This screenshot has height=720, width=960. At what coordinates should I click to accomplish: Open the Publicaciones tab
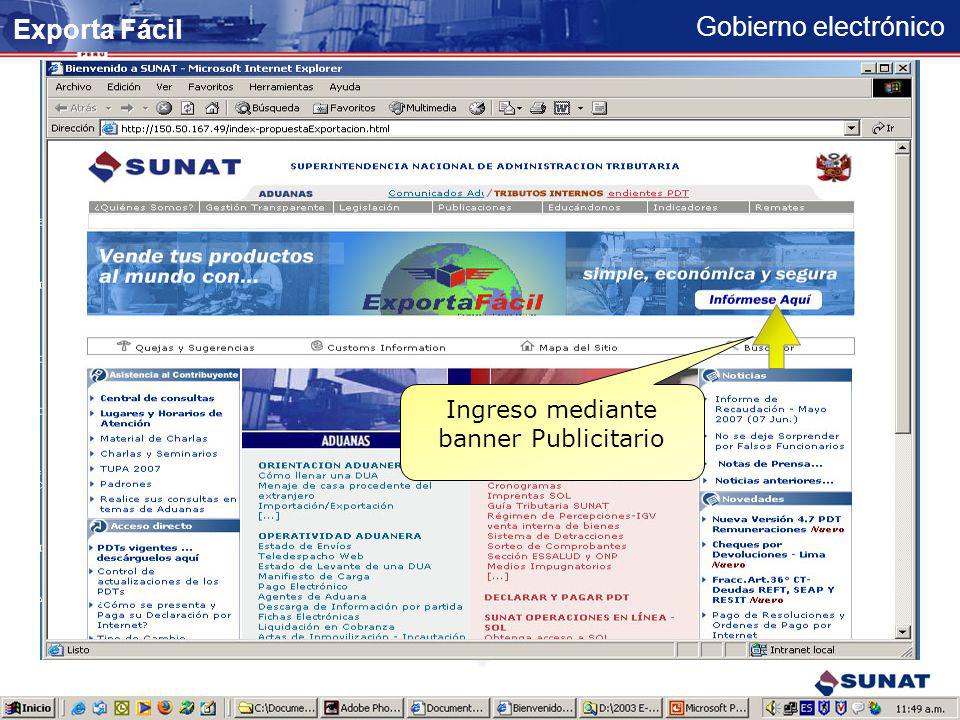(474, 208)
